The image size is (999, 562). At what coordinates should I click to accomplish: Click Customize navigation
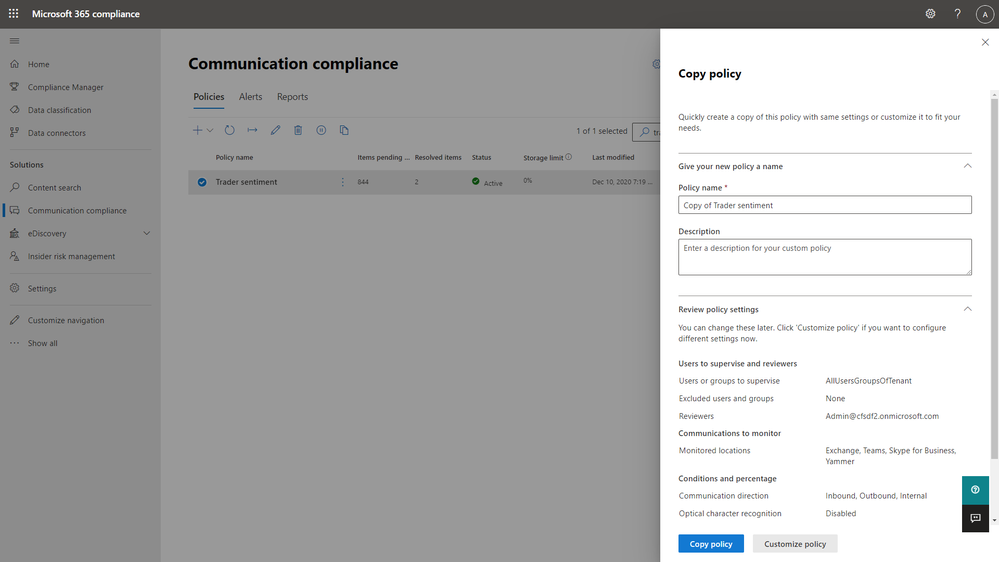pyautogui.click(x=66, y=321)
